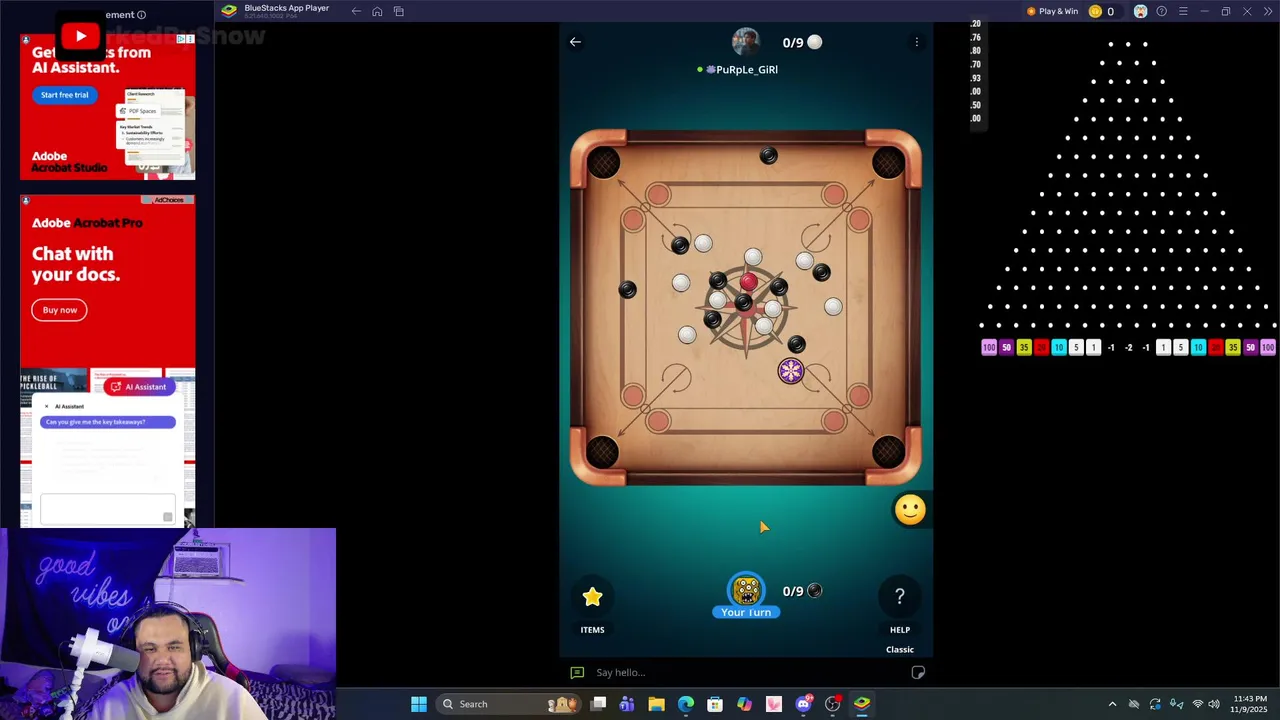
Task: Open BlueStacks recent apps icon
Action: click(399, 11)
